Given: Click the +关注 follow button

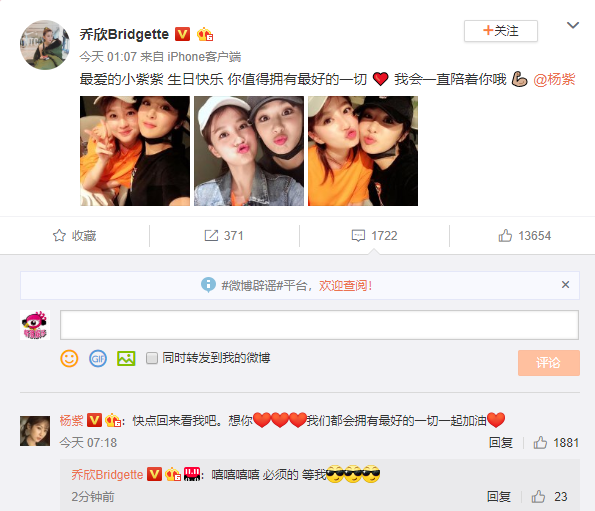Looking at the screenshot, I should tap(501, 31).
